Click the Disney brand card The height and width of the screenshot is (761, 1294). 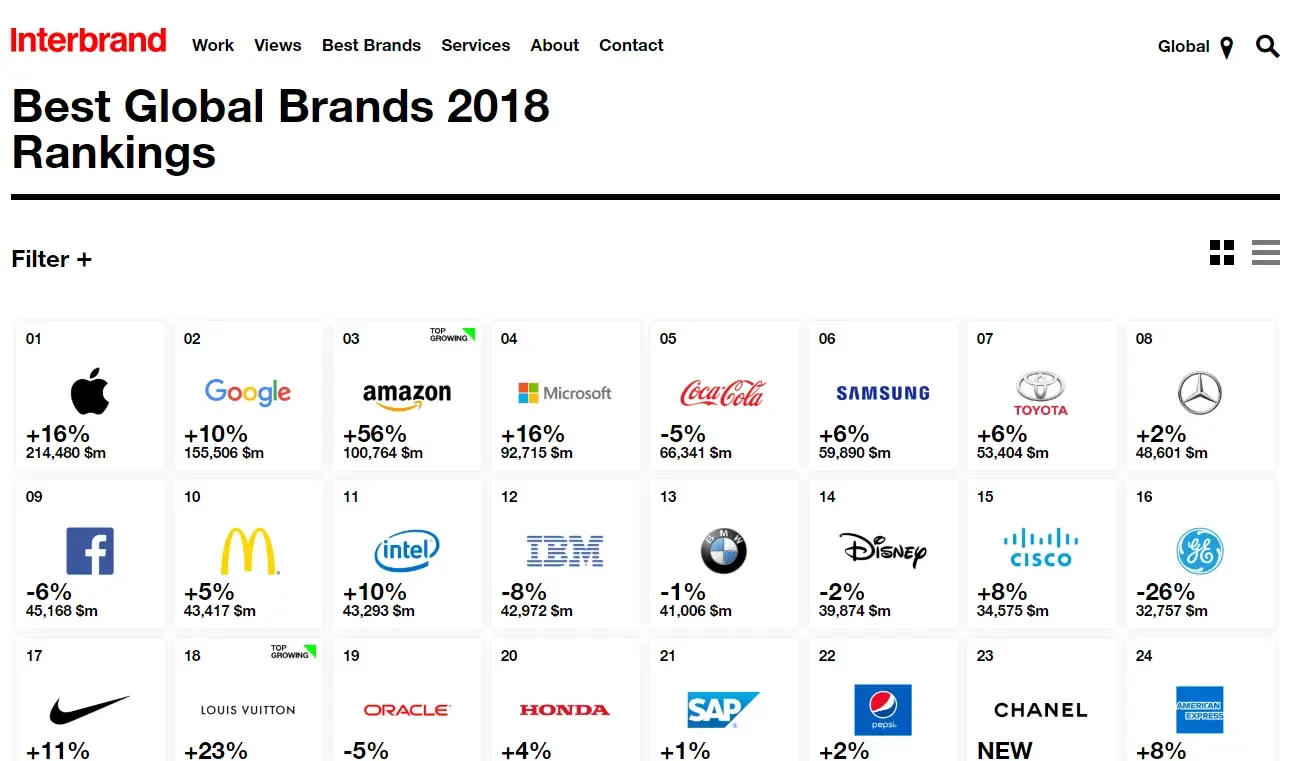click(883, 553)
